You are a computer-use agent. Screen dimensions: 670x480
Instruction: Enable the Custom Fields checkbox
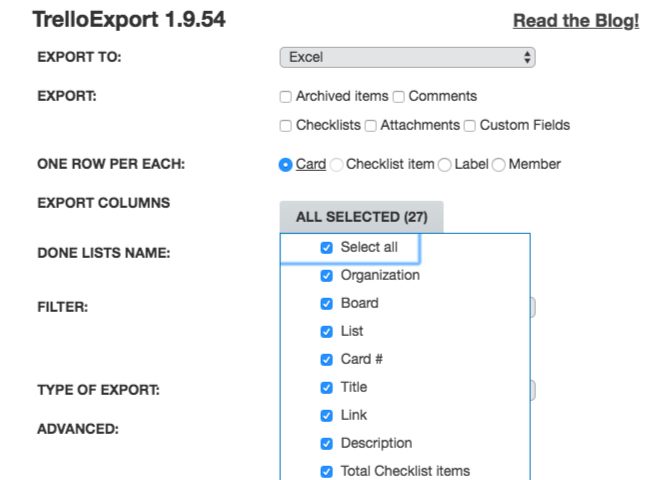tap(470, 126)
